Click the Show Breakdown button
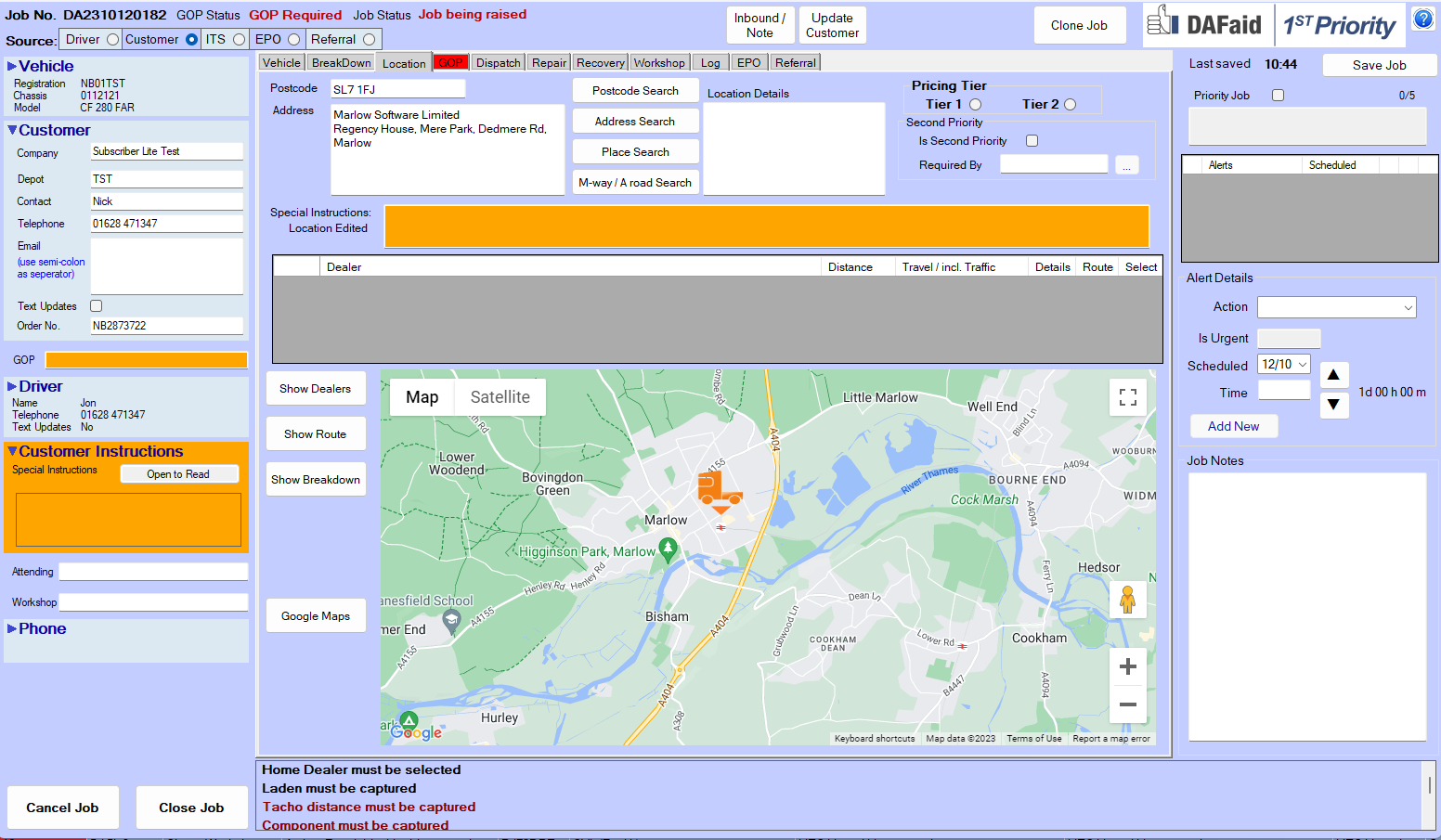Image resolution: width=1441 pixels, height=840 pixels. point(316,480)
